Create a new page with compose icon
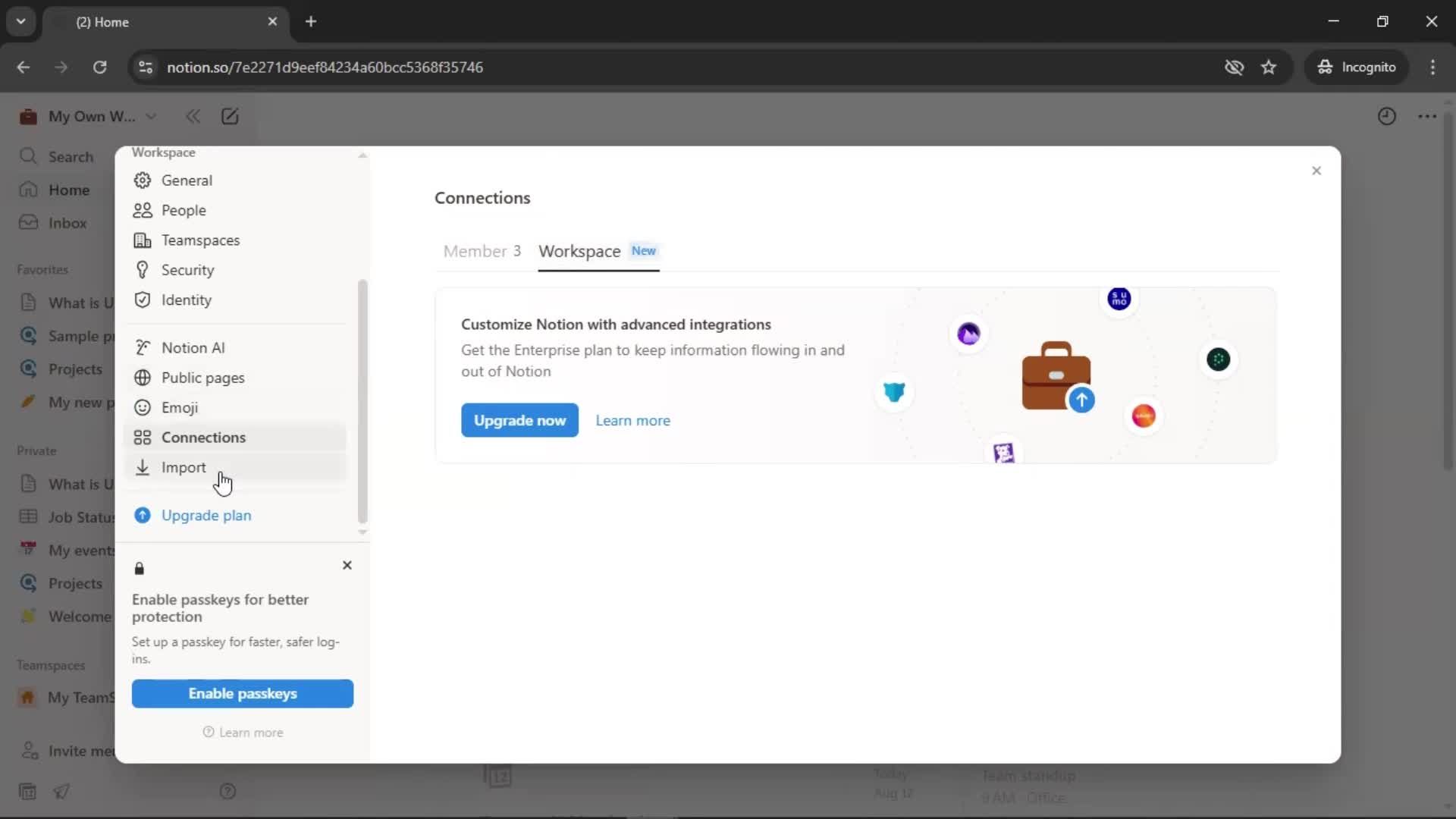1456x819 pixels. 230,116
